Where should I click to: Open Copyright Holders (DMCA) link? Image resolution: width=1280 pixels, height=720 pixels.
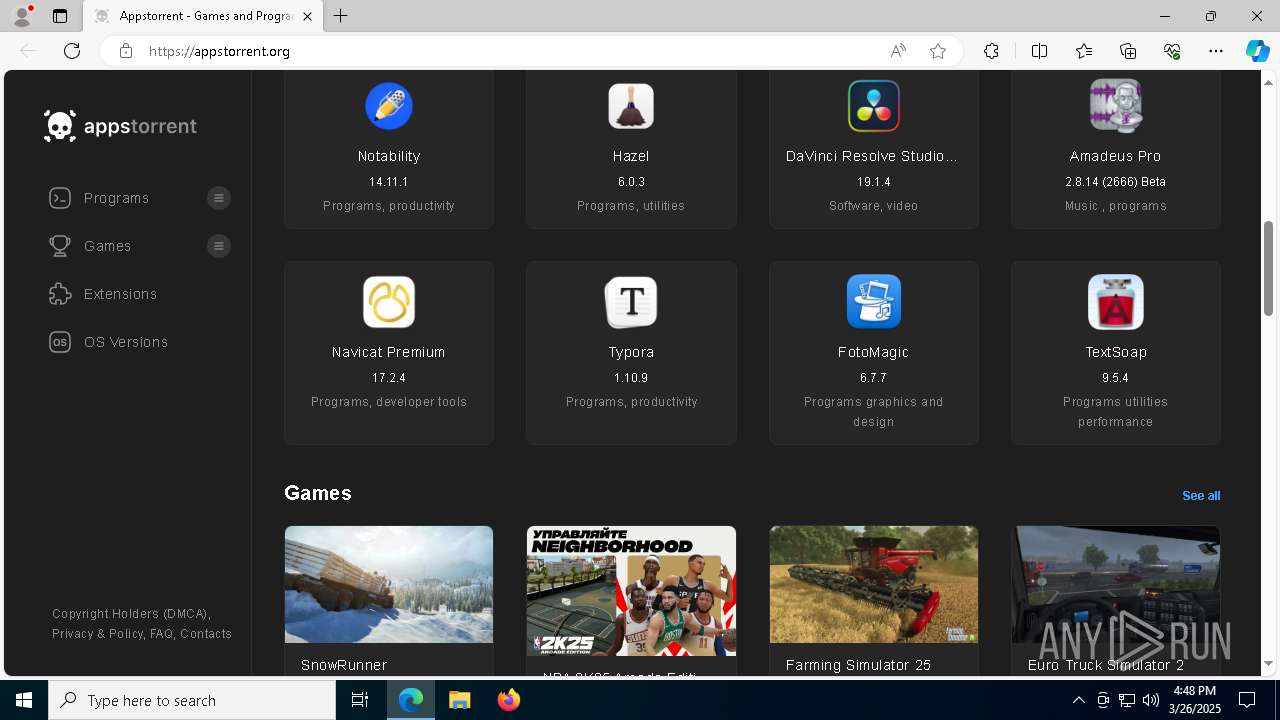click(x=130, y=614)
